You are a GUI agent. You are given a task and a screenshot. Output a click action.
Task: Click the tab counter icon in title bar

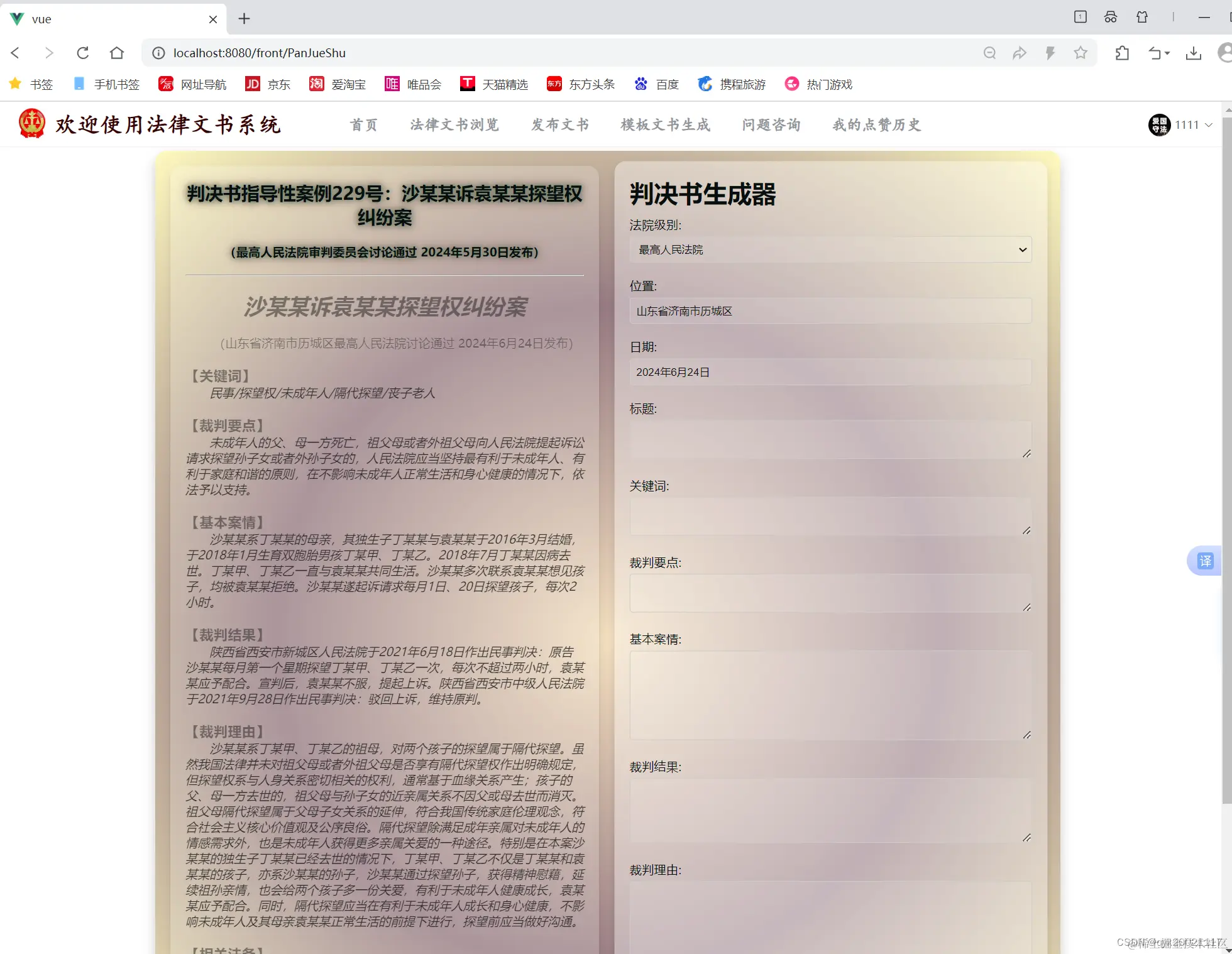(x=1080, y=17)
